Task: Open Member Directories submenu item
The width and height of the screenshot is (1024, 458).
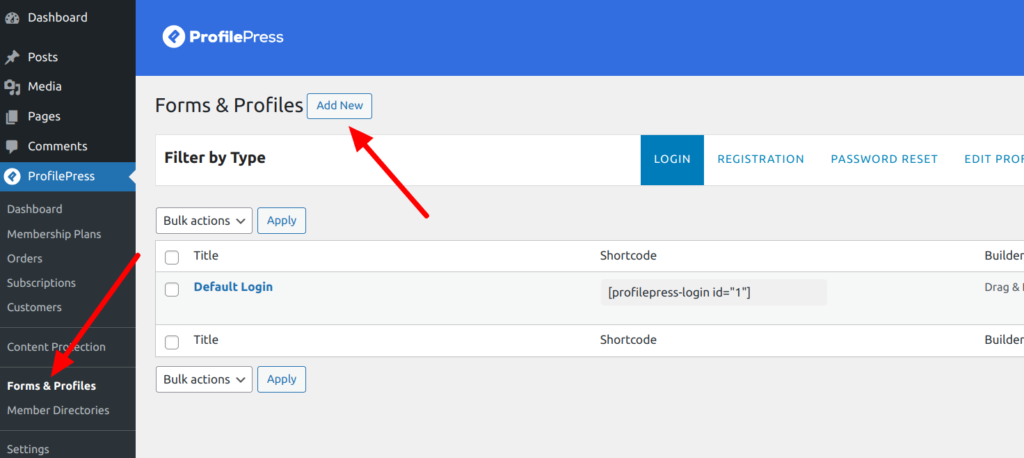Action: click(x=58, y=410)
